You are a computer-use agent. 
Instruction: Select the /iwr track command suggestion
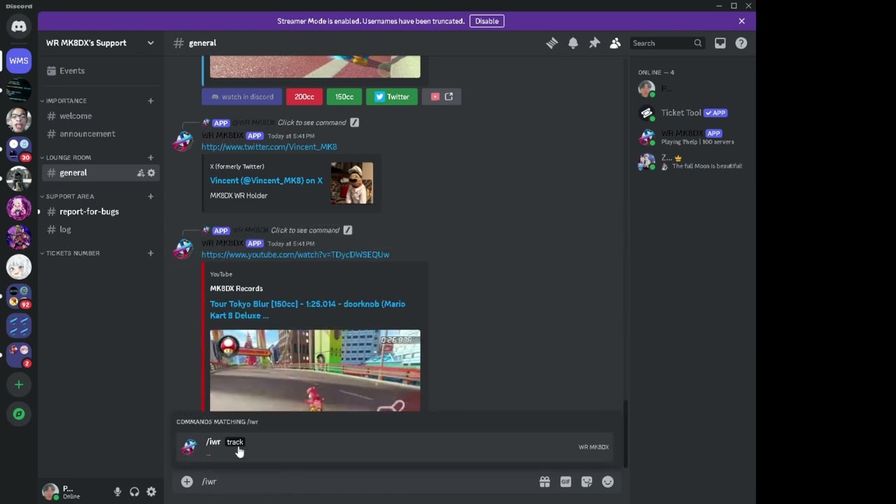(394, 447)
